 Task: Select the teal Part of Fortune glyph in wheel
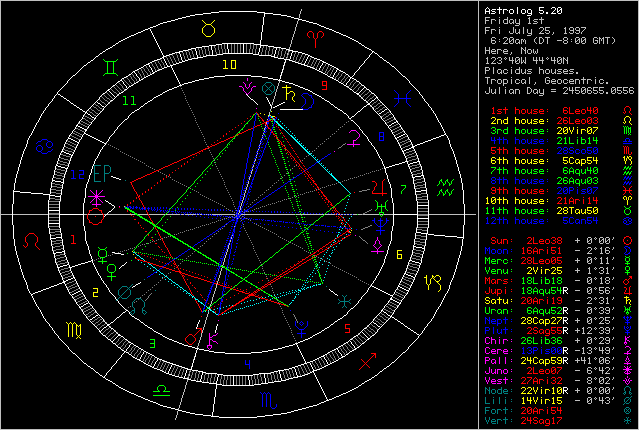tap(269, 88)
